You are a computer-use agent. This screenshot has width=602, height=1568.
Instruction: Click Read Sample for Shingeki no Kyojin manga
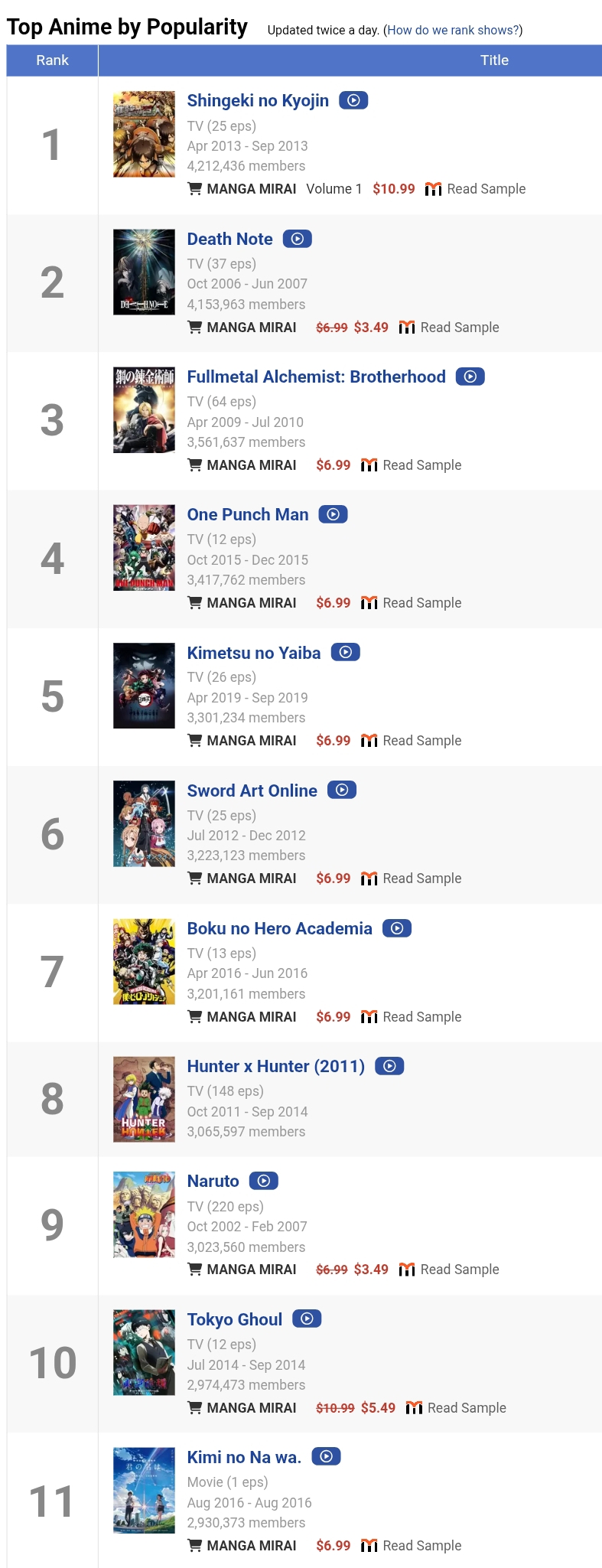point(486,189)
